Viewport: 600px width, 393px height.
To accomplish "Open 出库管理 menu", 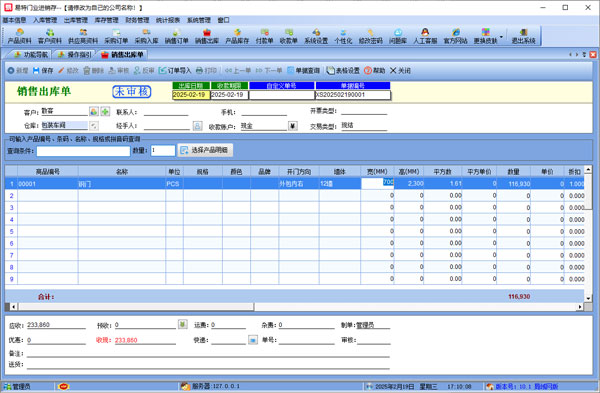I will 76,20.
